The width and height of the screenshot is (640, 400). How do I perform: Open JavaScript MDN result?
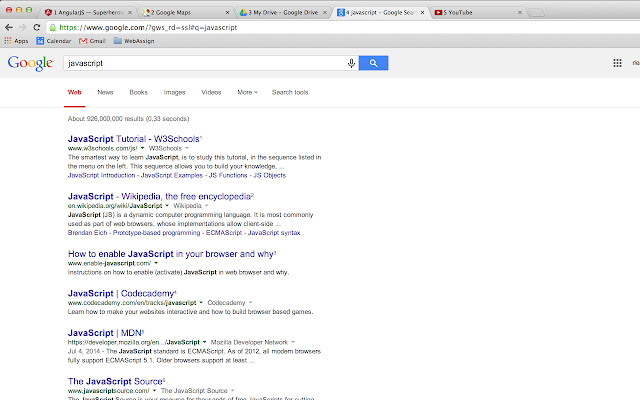click(105, 333)
